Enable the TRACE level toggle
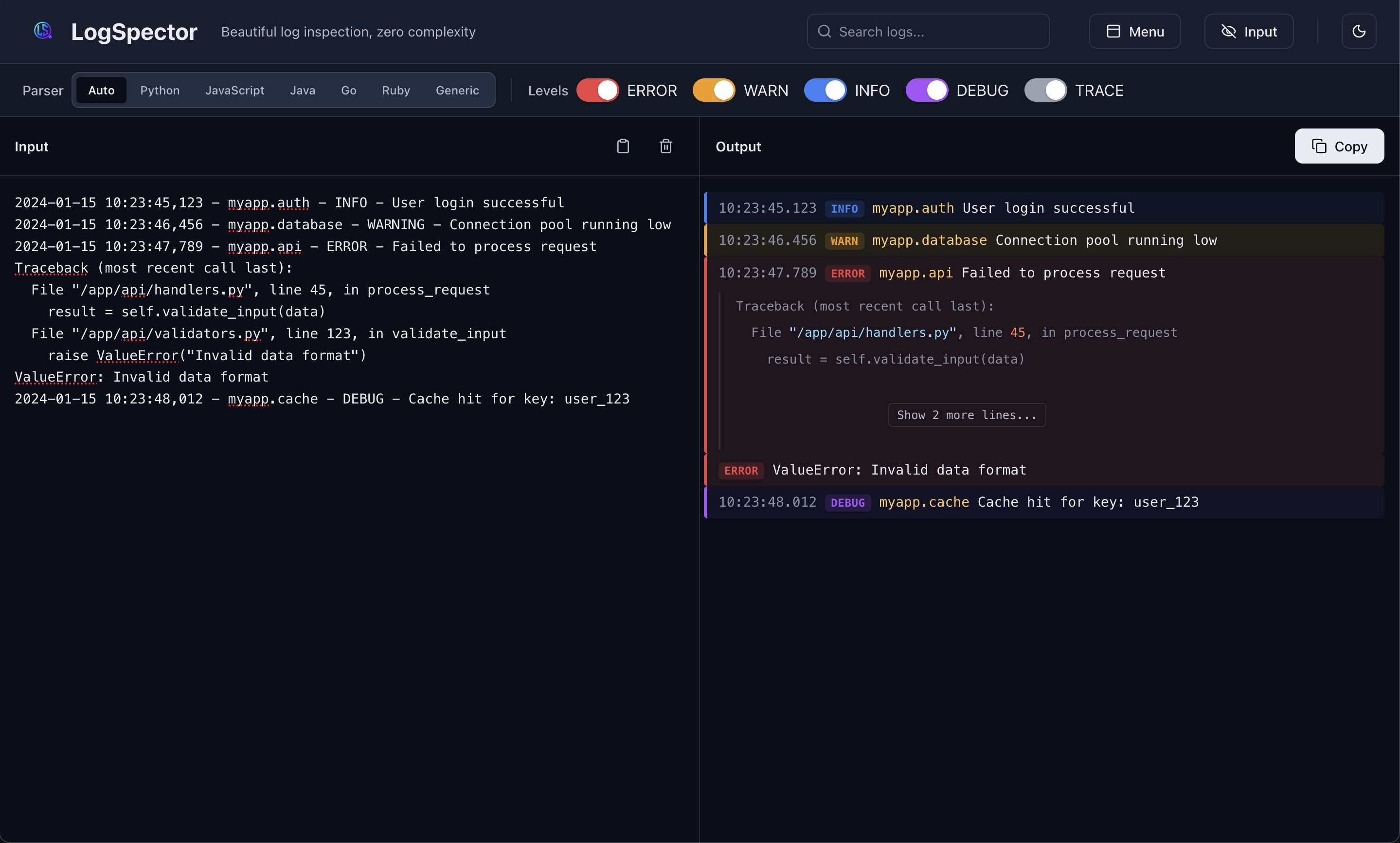Screen dimensions: 1400x843 tap(1045, 91)
